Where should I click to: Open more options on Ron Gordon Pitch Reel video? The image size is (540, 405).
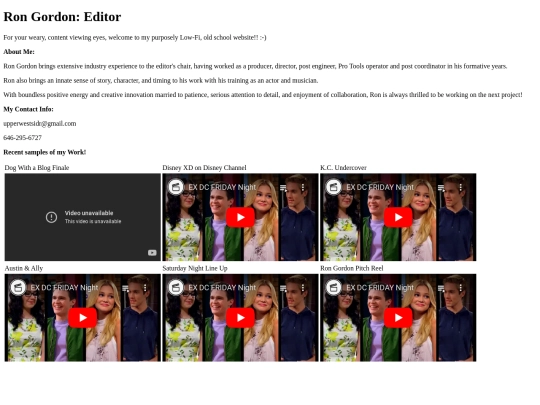[460, 287]
